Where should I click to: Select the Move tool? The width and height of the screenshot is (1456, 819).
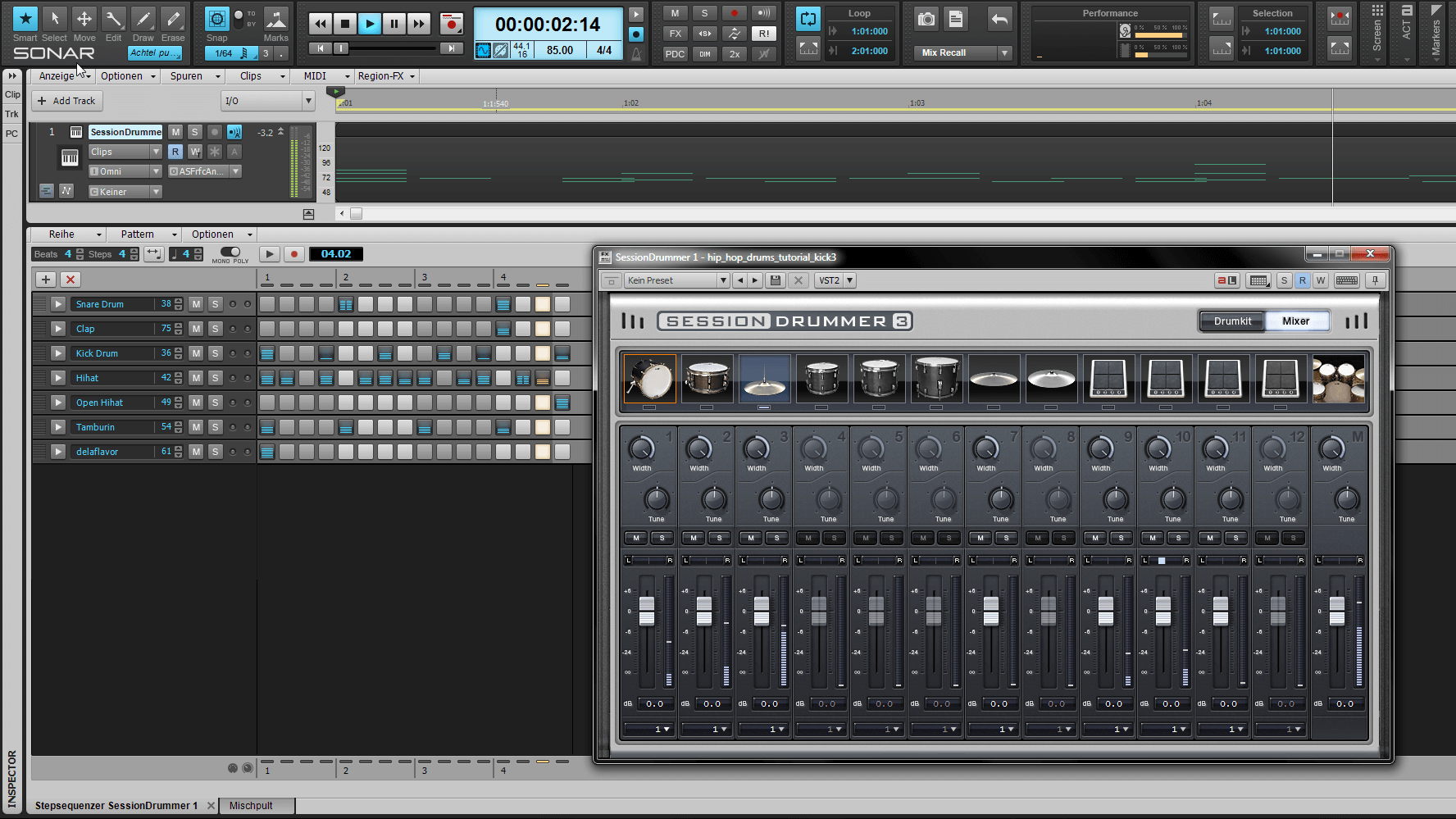(x=84, y=18)
